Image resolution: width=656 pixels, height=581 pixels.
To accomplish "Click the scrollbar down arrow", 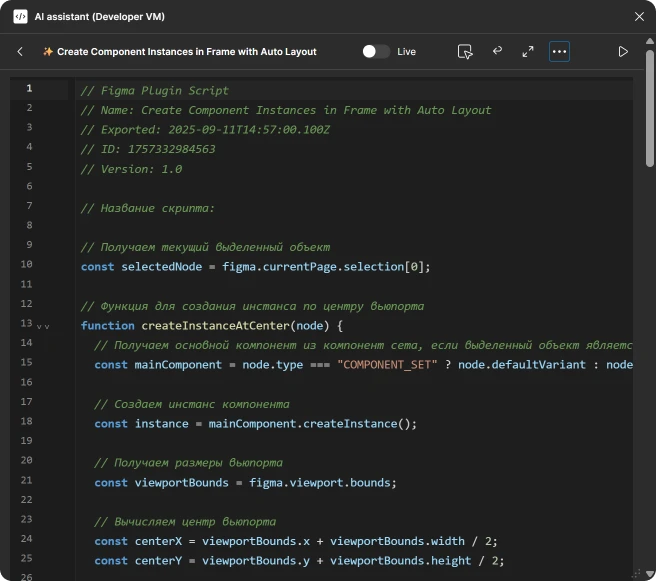I will point(649,573).
